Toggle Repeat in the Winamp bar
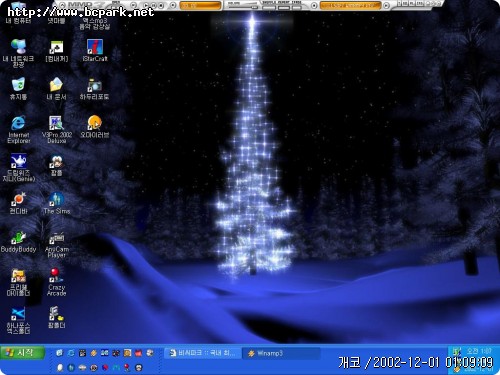The image size is (500, 375). [x=284, y=7]
